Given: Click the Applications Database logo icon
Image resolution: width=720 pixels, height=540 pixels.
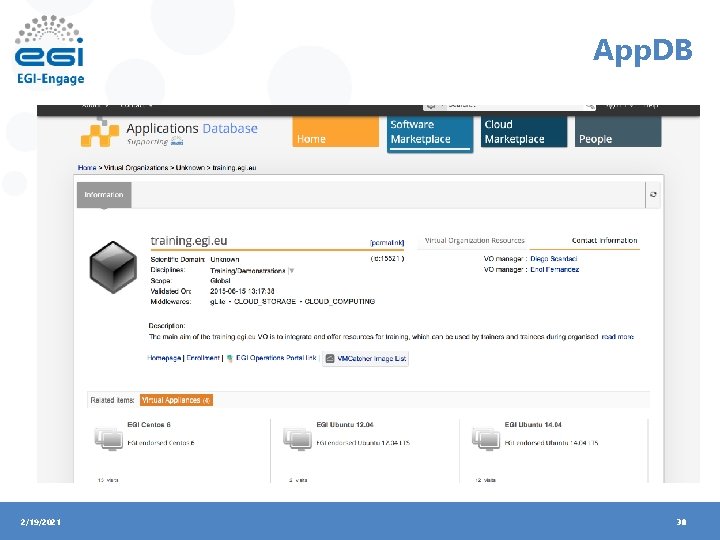Looking at the screenshot, I should [x=100, y=133].
